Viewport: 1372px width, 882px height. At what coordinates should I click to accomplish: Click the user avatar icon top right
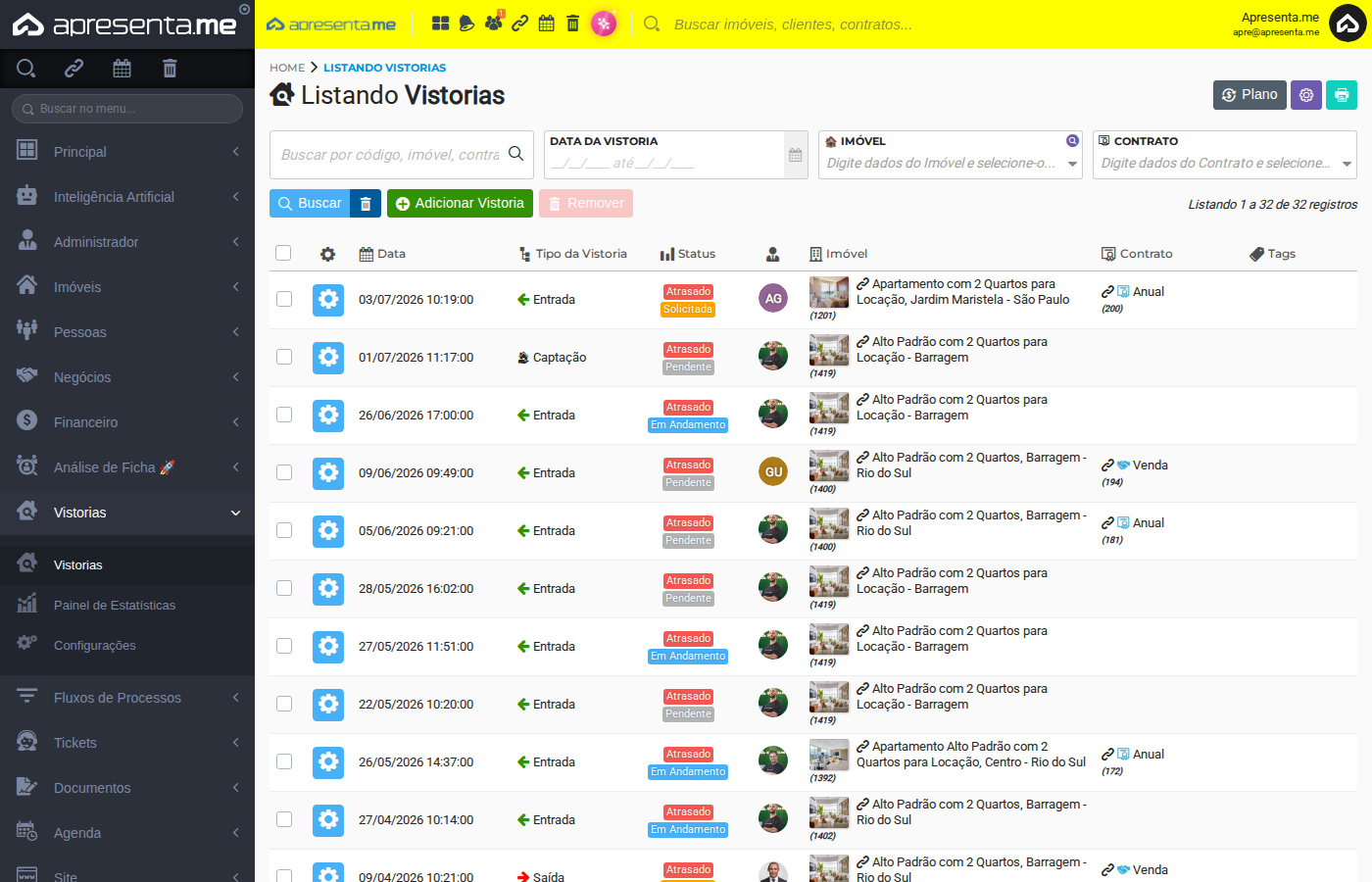click(x=1347, y=24)
